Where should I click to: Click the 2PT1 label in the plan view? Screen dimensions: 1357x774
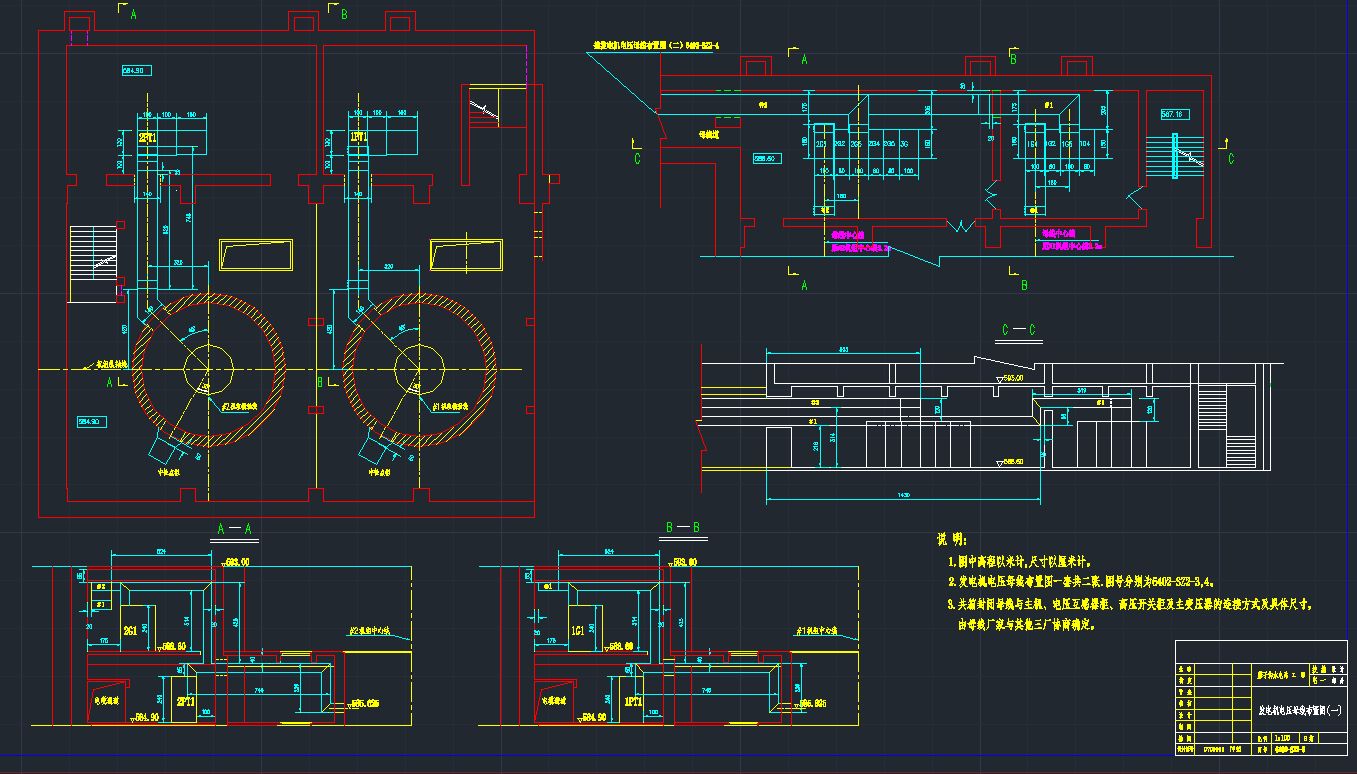click(147, 138)
